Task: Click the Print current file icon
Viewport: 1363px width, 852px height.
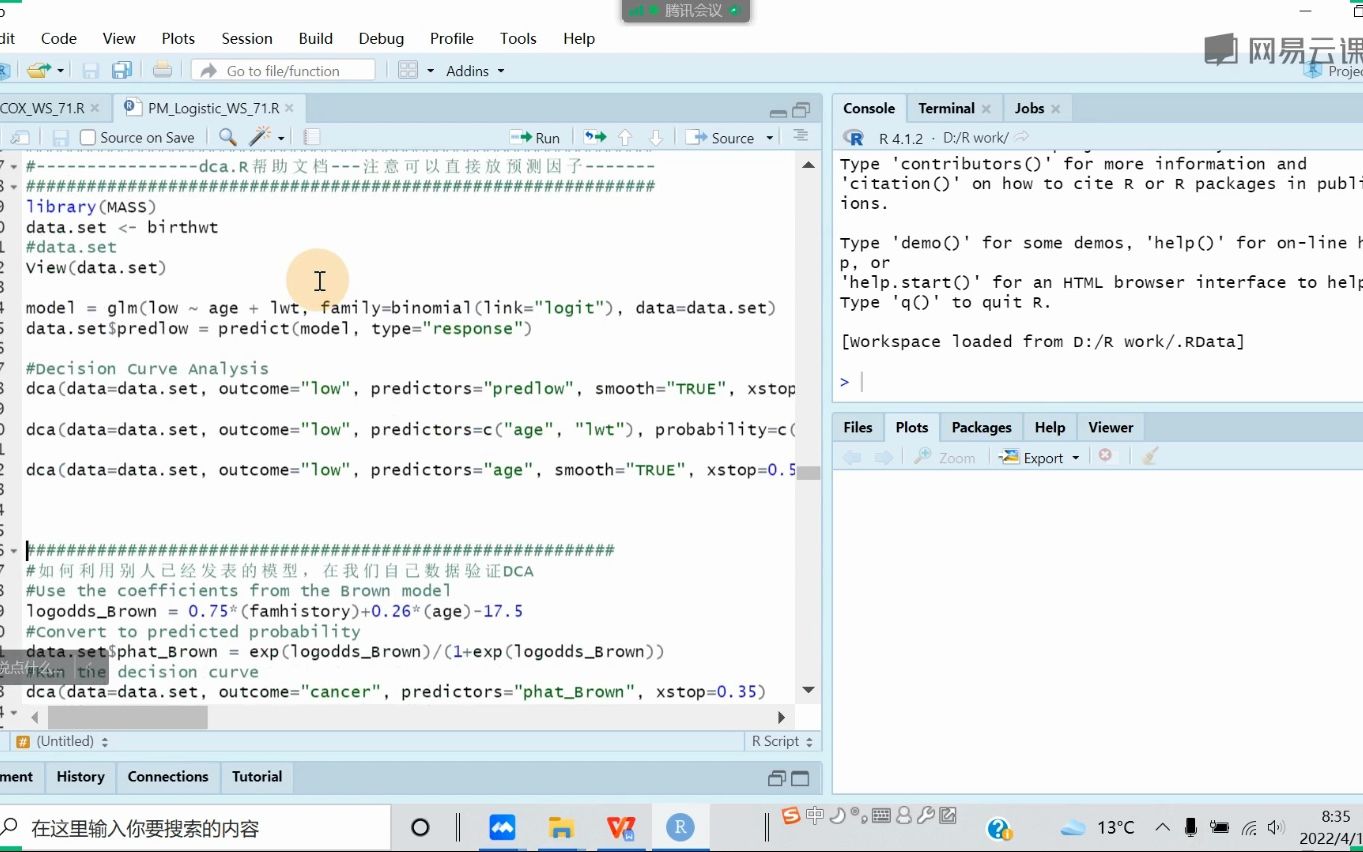Action: click(162, 71)
